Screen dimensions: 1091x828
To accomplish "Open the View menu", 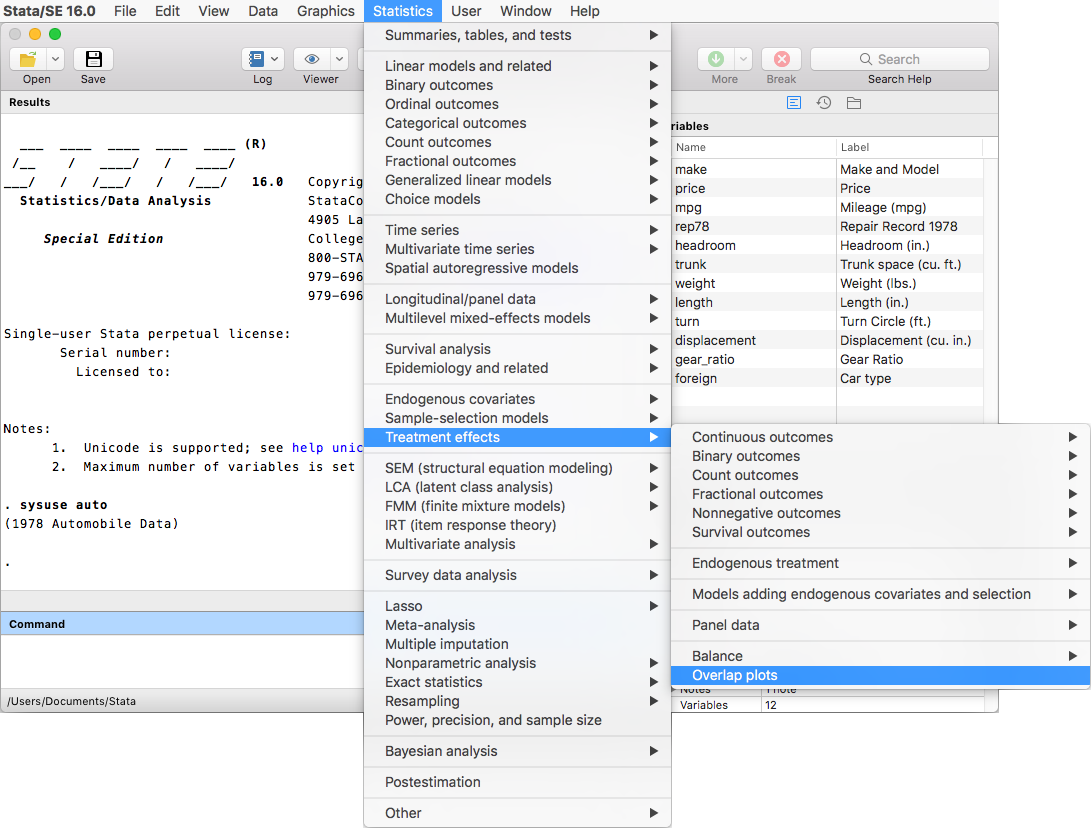I will [214, 11].
